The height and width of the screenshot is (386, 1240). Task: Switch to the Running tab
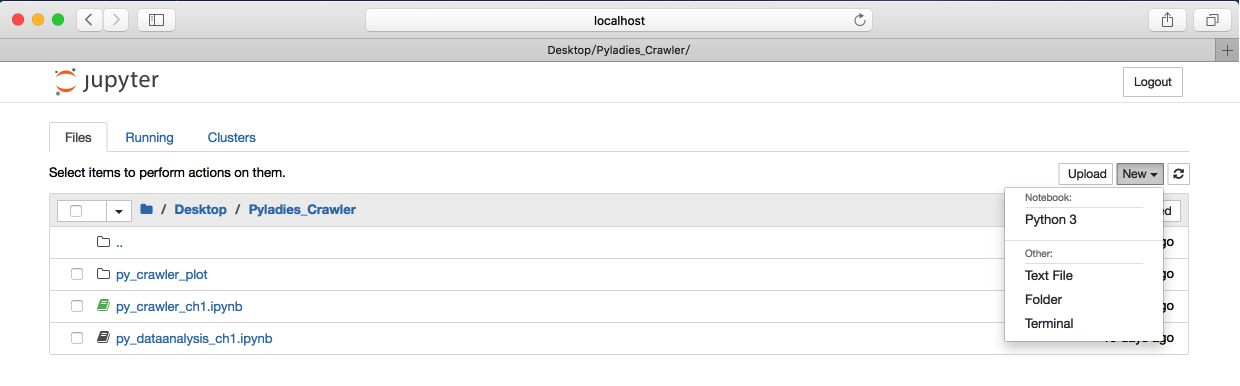coord(149,137)
